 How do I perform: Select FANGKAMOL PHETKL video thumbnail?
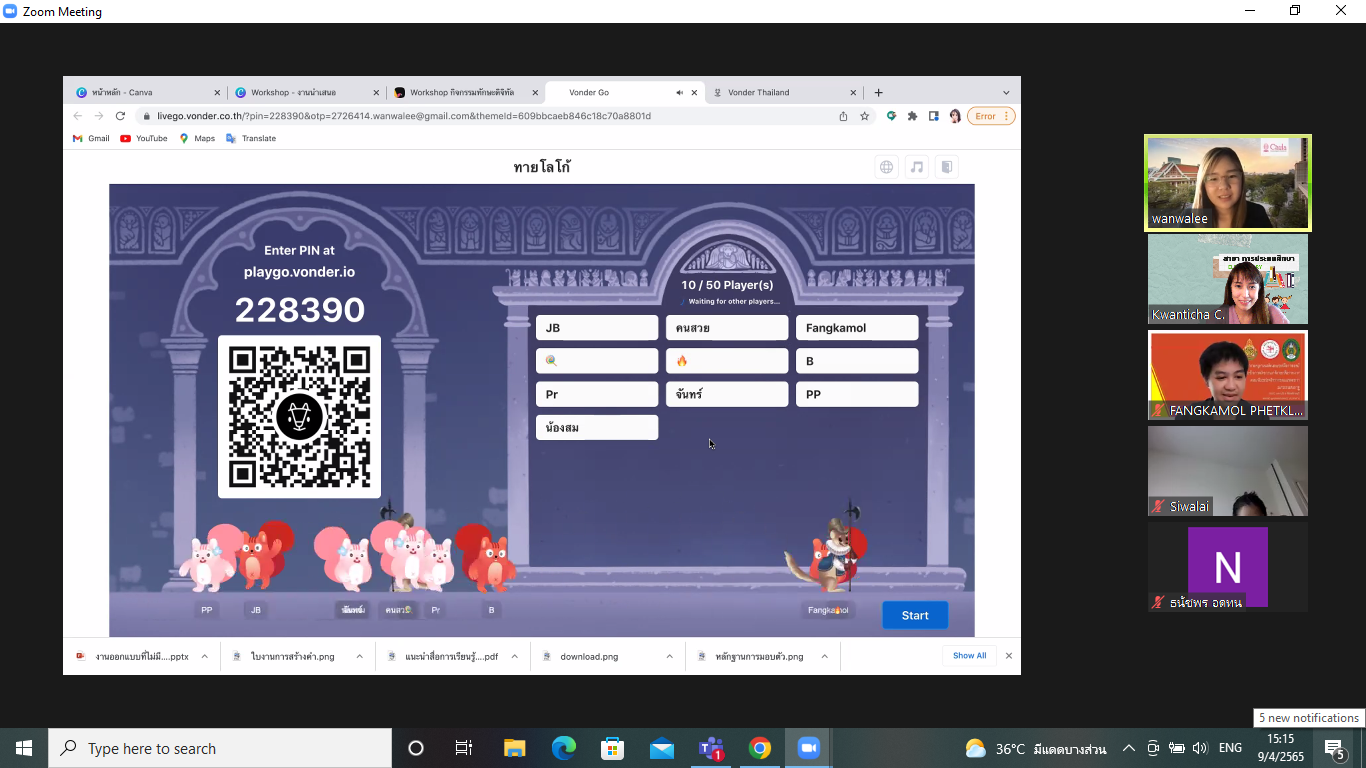(x=1227, y=375)
